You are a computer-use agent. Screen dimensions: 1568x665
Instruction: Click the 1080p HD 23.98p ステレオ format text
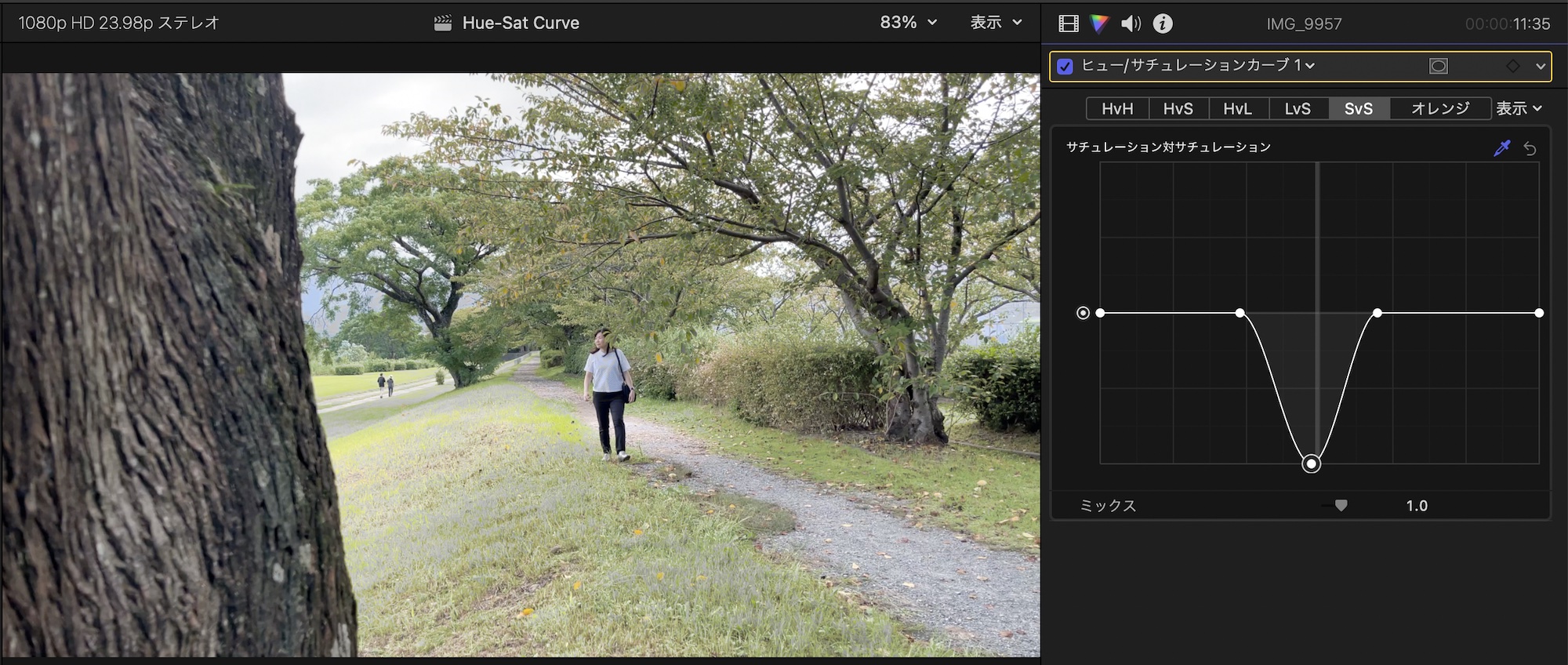click(x=118, y=23)
